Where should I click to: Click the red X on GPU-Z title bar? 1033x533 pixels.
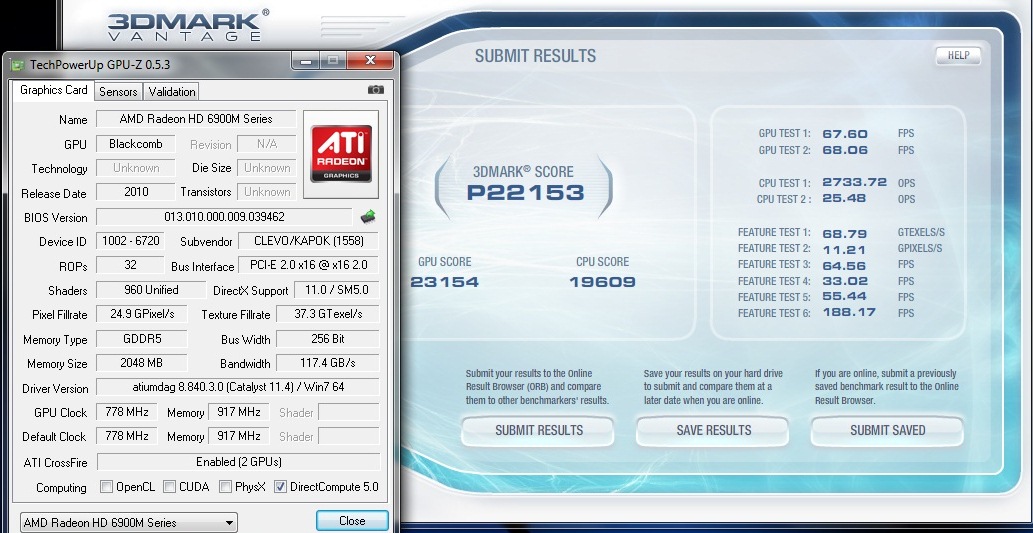370,61
